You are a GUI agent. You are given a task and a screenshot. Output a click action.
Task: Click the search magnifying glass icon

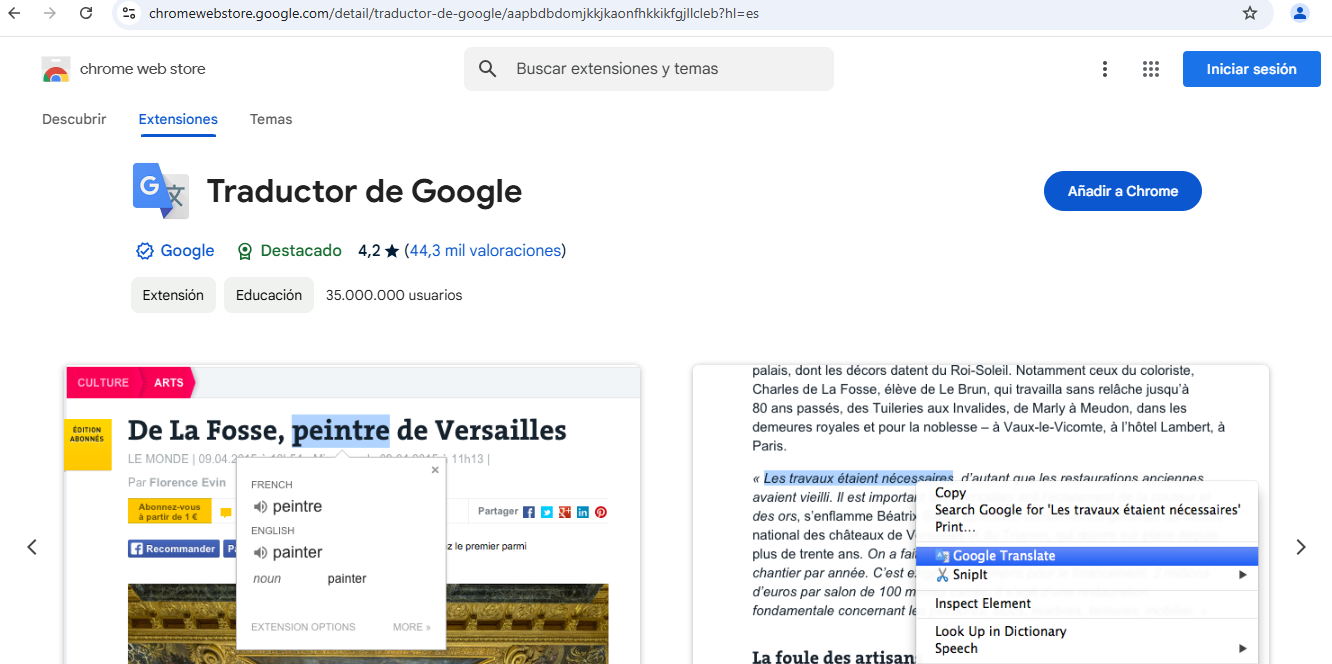click(x=487, y=69)
